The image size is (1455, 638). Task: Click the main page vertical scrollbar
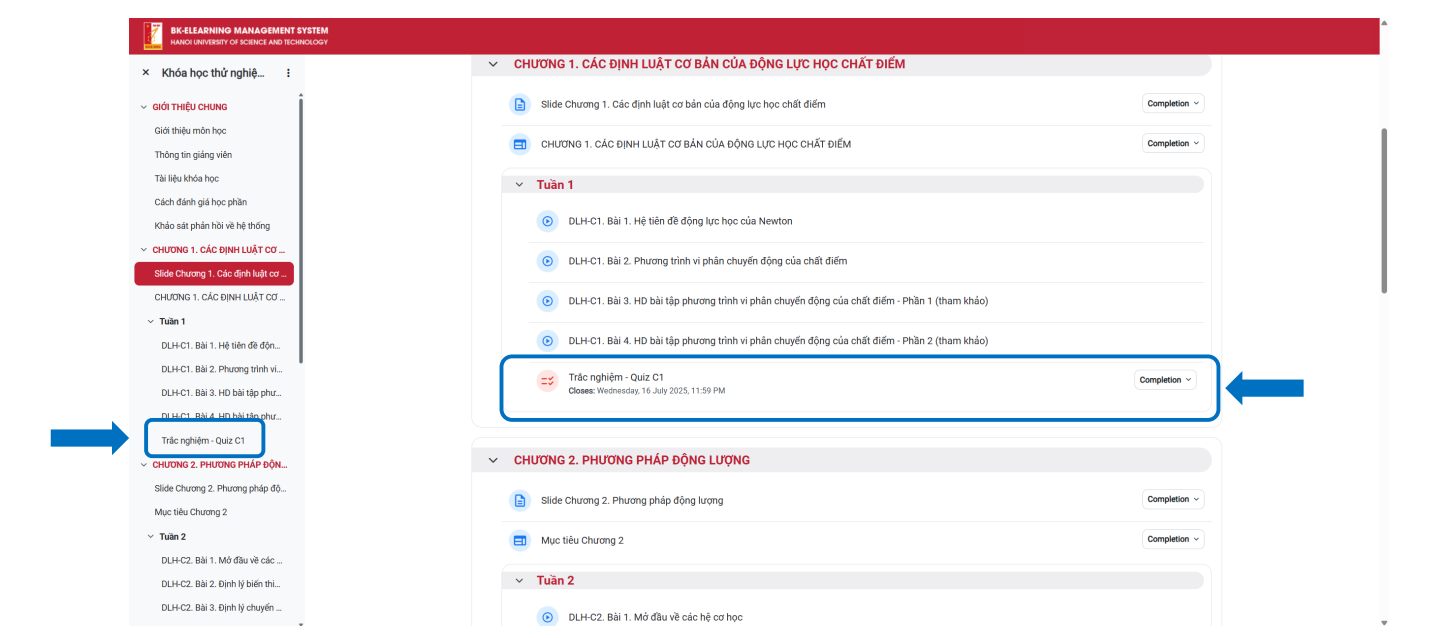coord(1384,210)
